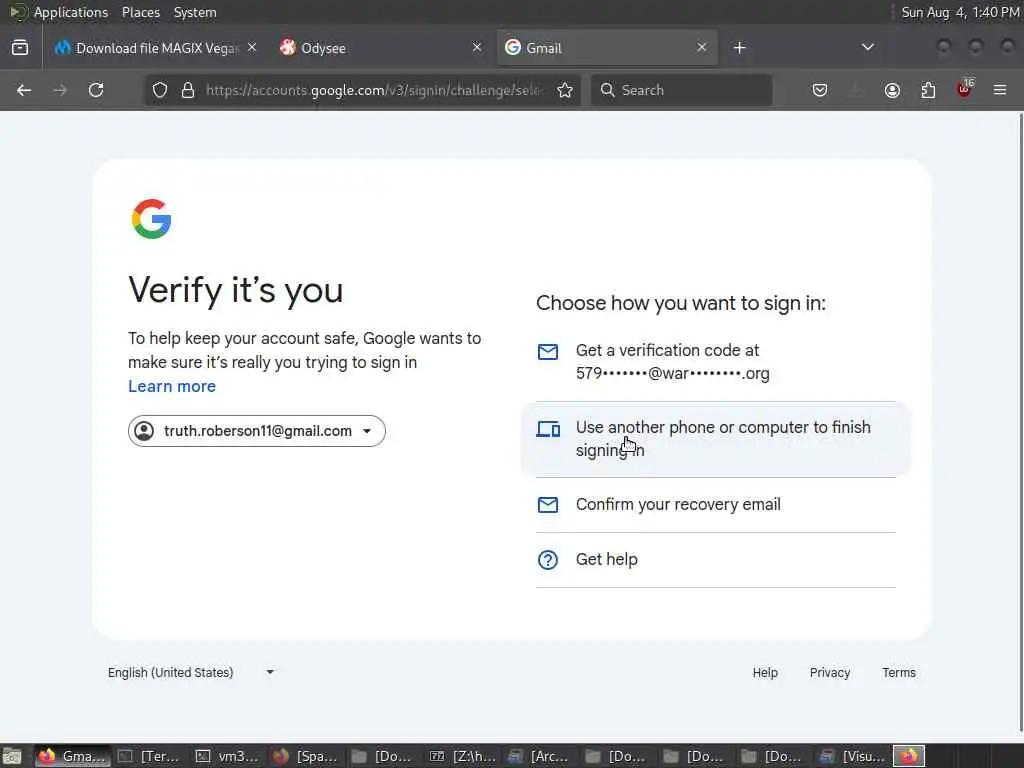Click the Learn more link
Viewport: 1024px width, 768px height.
coord(172,387)
